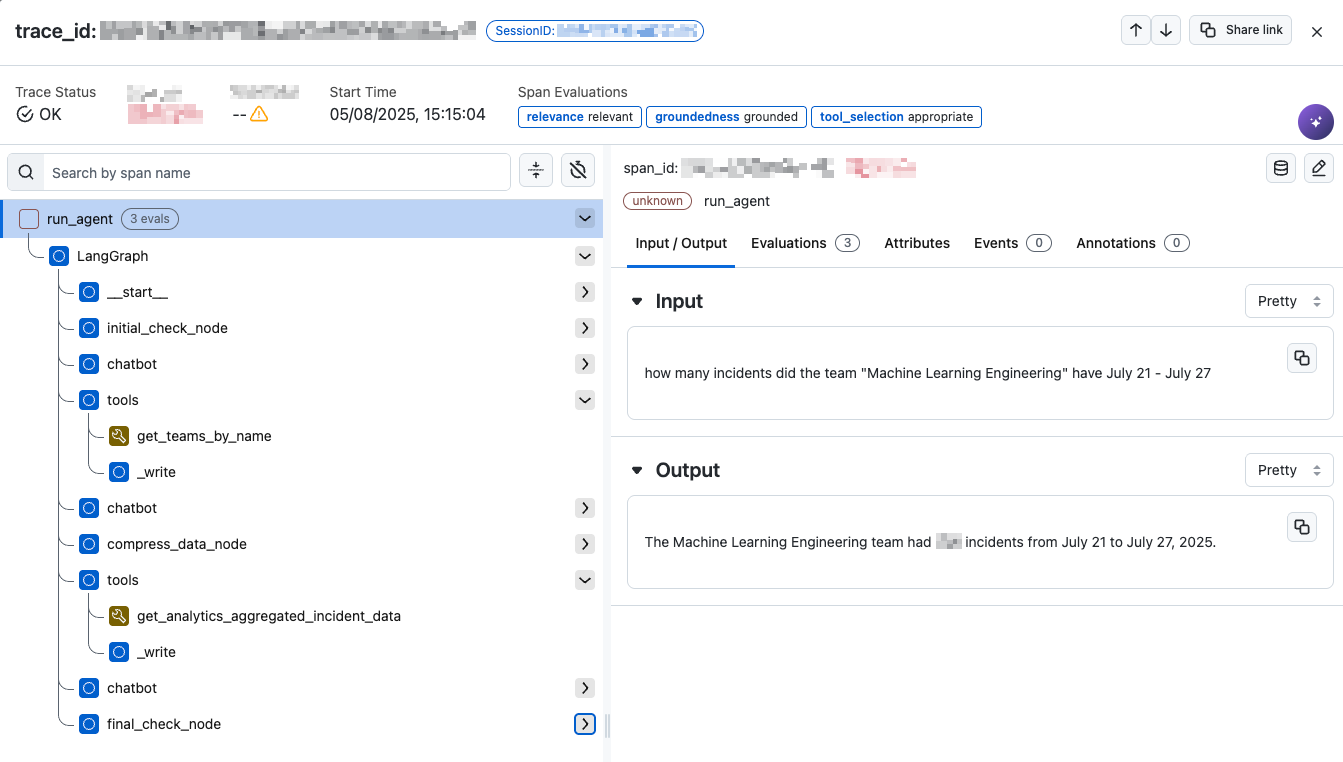Screen dimensions: 1343x762
Task: Copy the Output text using its copy icon
Action: click(1301, 526)
